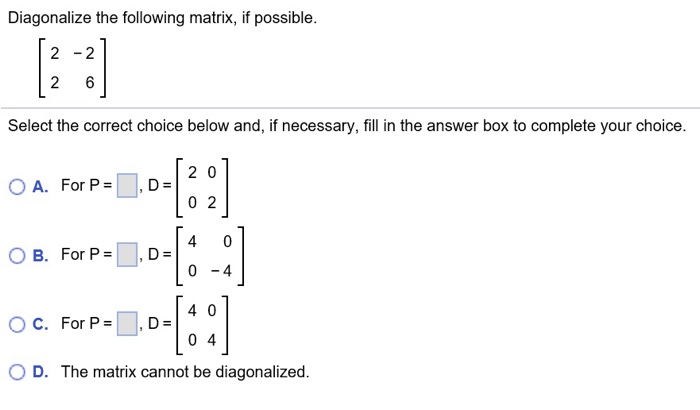700x410 pixels.
Task: Click the given matrix with entries 2, -2, 2, 6
Action: pos(72,68)
